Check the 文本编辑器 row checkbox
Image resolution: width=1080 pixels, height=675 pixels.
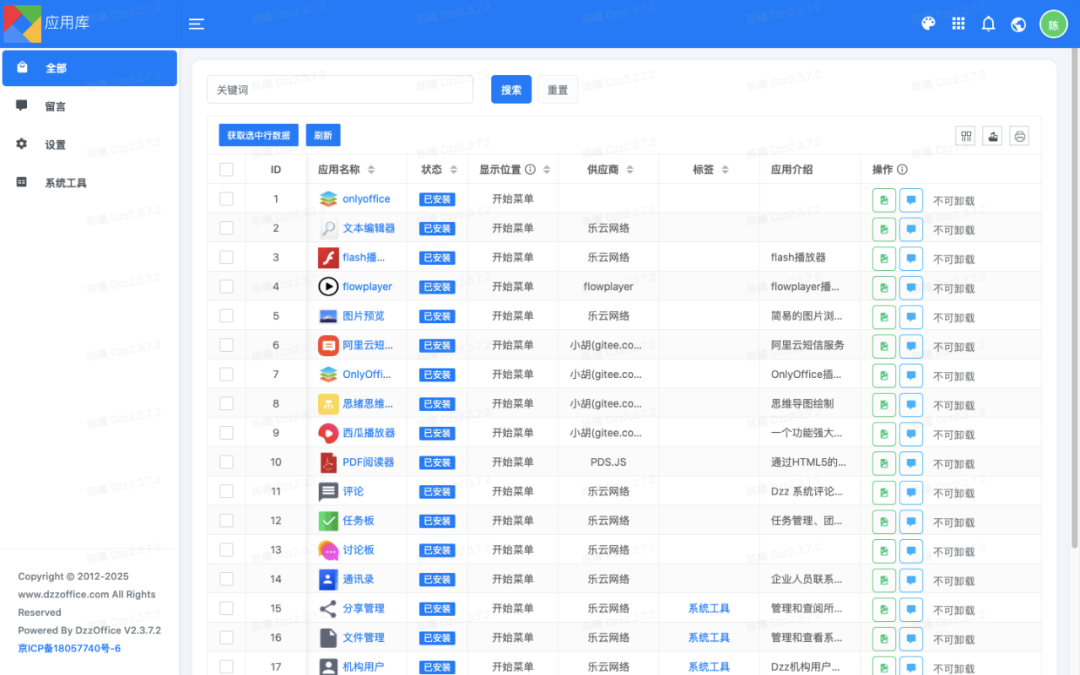tap(227, 228)
